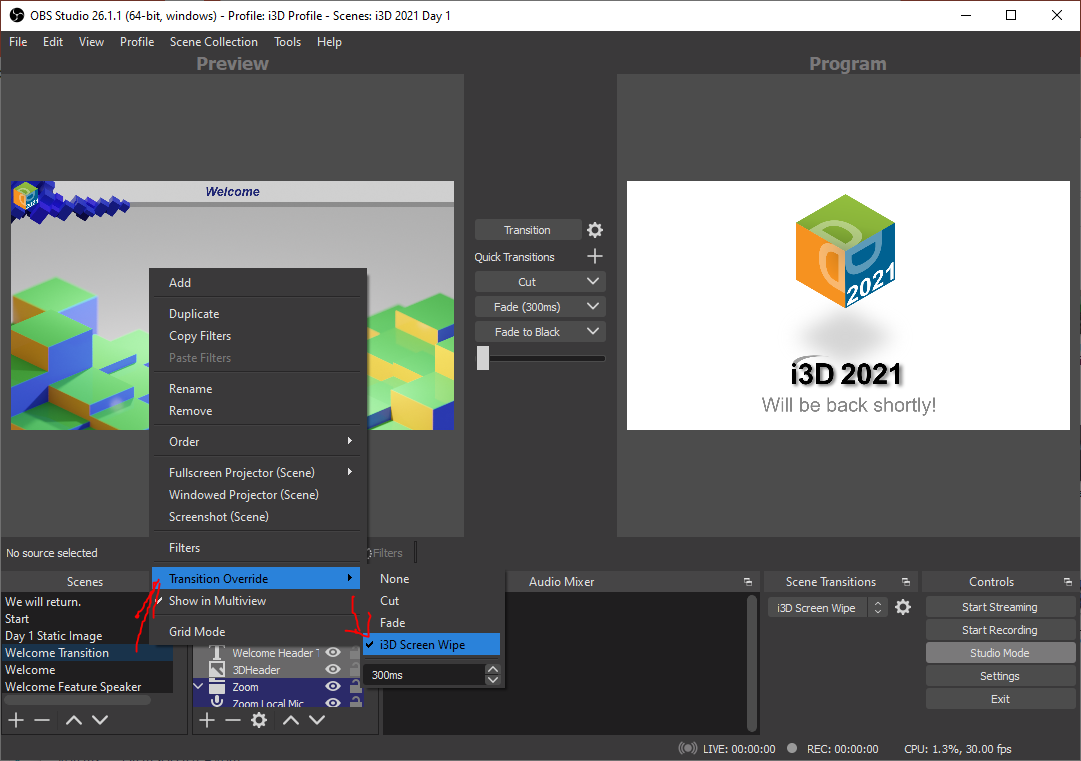Move source up with the up arrow icon
The height and width of the screenshot is (761, 1081).
[x=291, y=719]
